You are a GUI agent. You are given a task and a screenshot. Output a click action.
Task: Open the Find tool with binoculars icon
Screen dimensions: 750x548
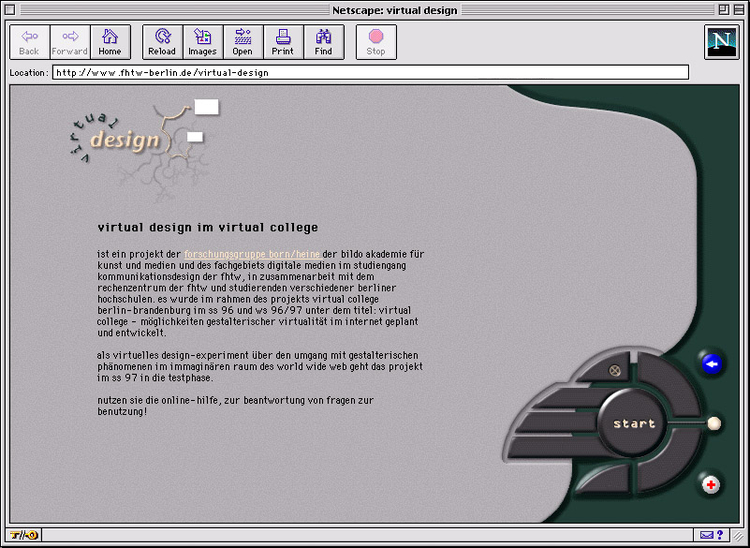[323, 42]
